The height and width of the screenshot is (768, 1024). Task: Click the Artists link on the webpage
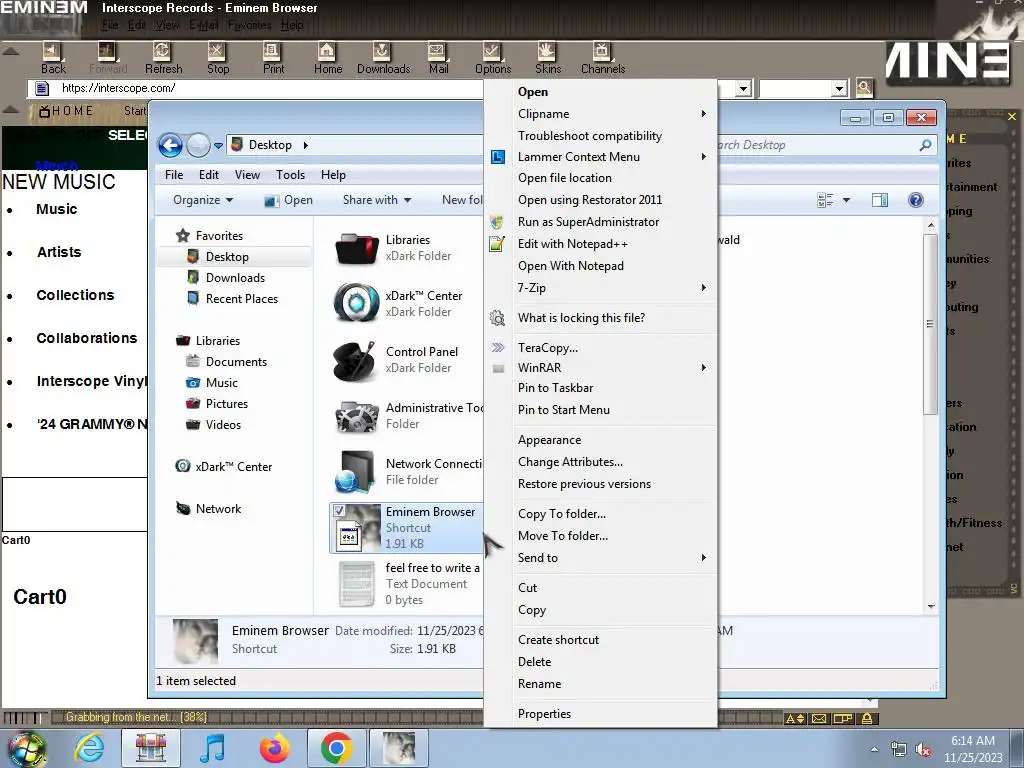pyautogui.click(x=59, y=252)
